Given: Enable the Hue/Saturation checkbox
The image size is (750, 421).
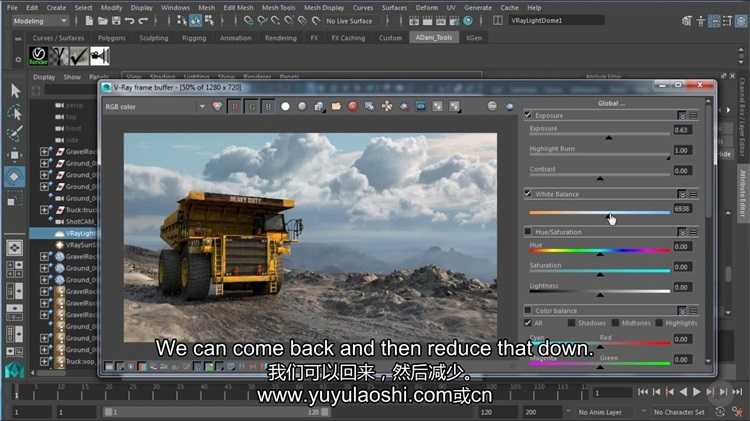Looking at the screenshot, I should (528, 231).
